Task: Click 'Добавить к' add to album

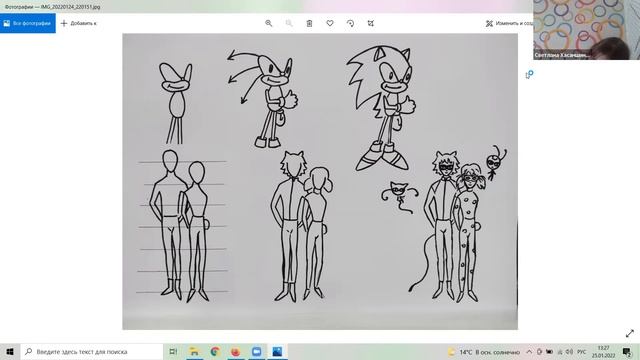Action: [x=79, y=23]
